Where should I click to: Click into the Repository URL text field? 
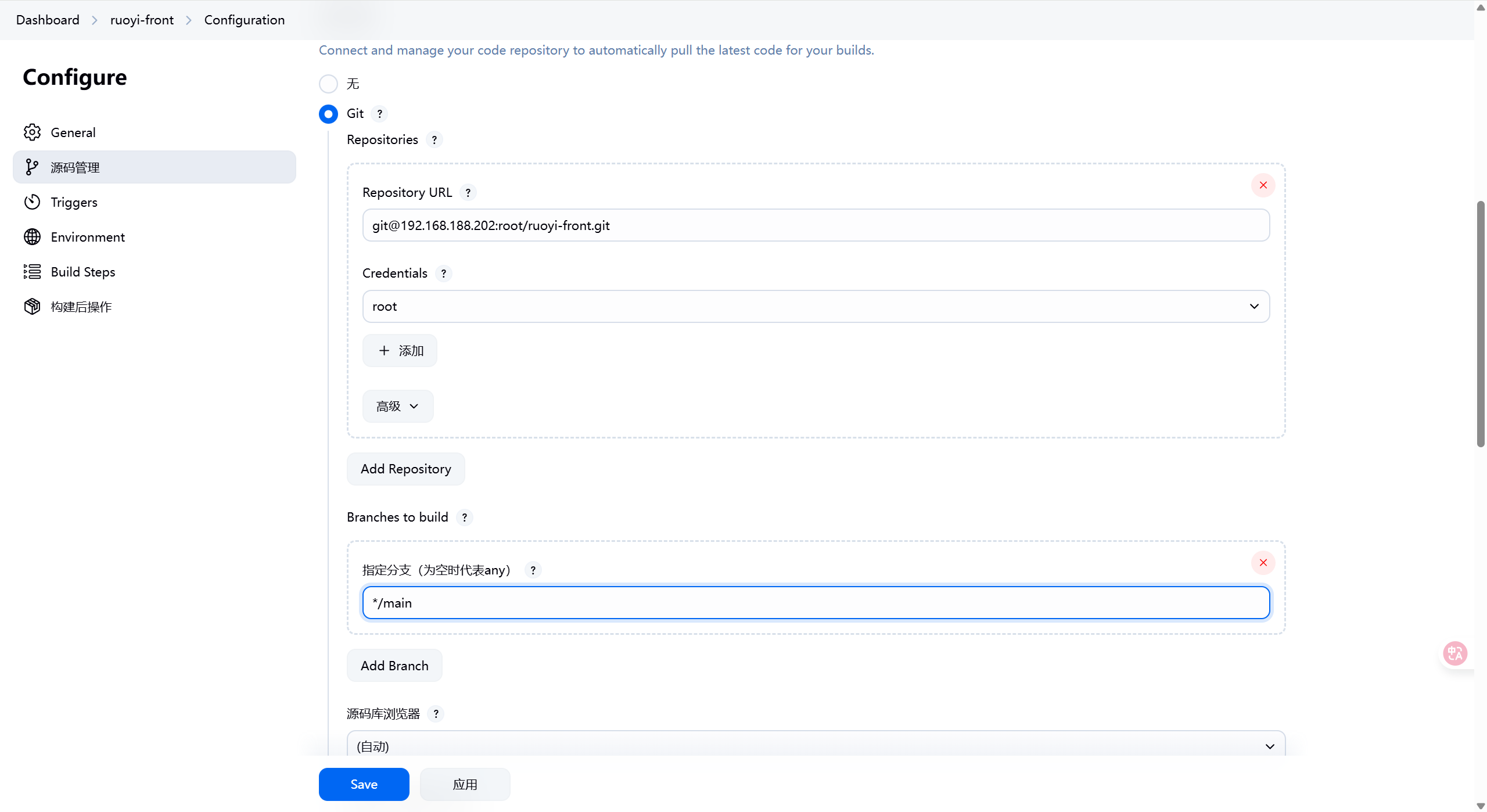click(816, 225)
